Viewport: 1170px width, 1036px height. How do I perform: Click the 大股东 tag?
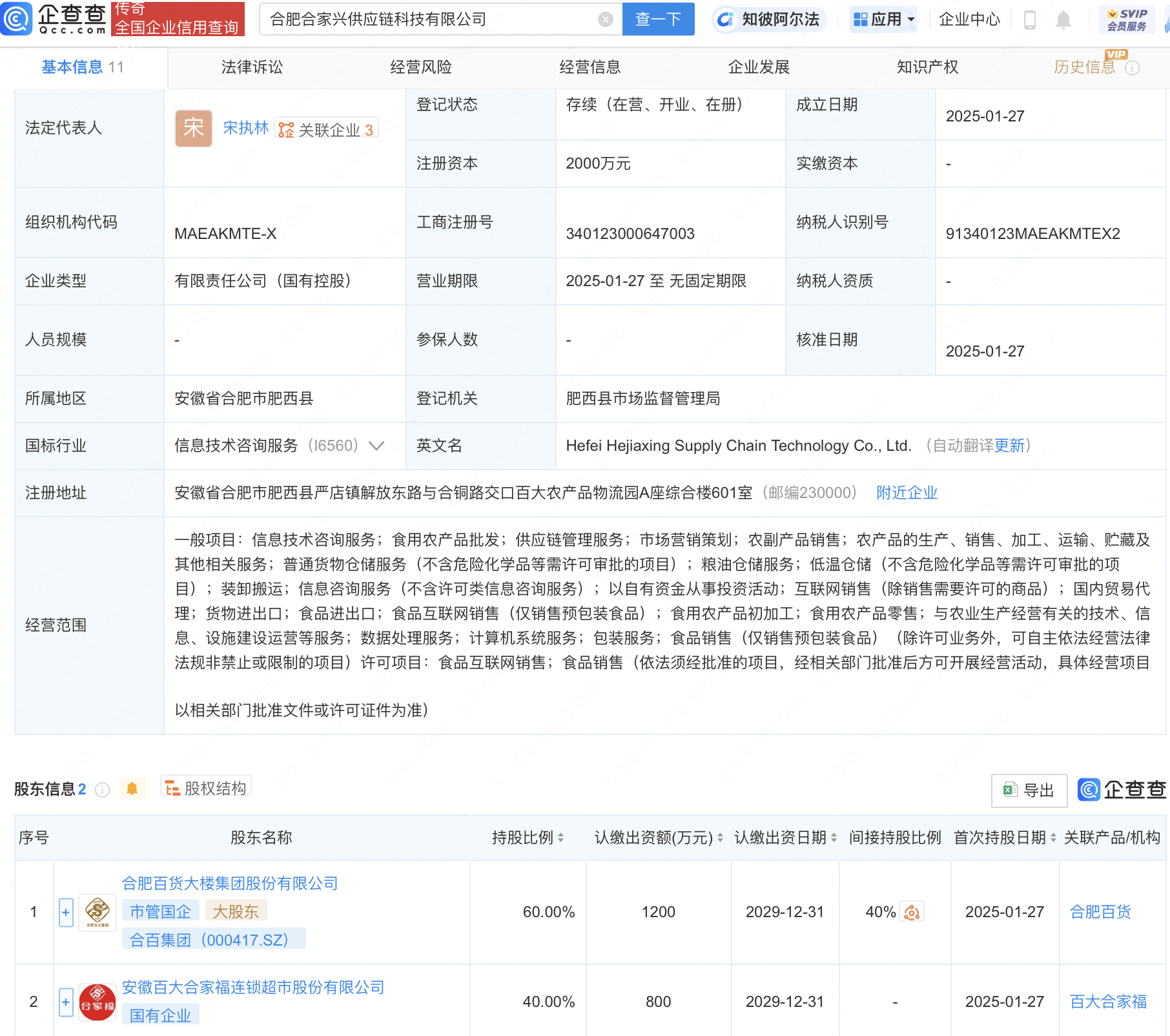[x=236, y=912]
